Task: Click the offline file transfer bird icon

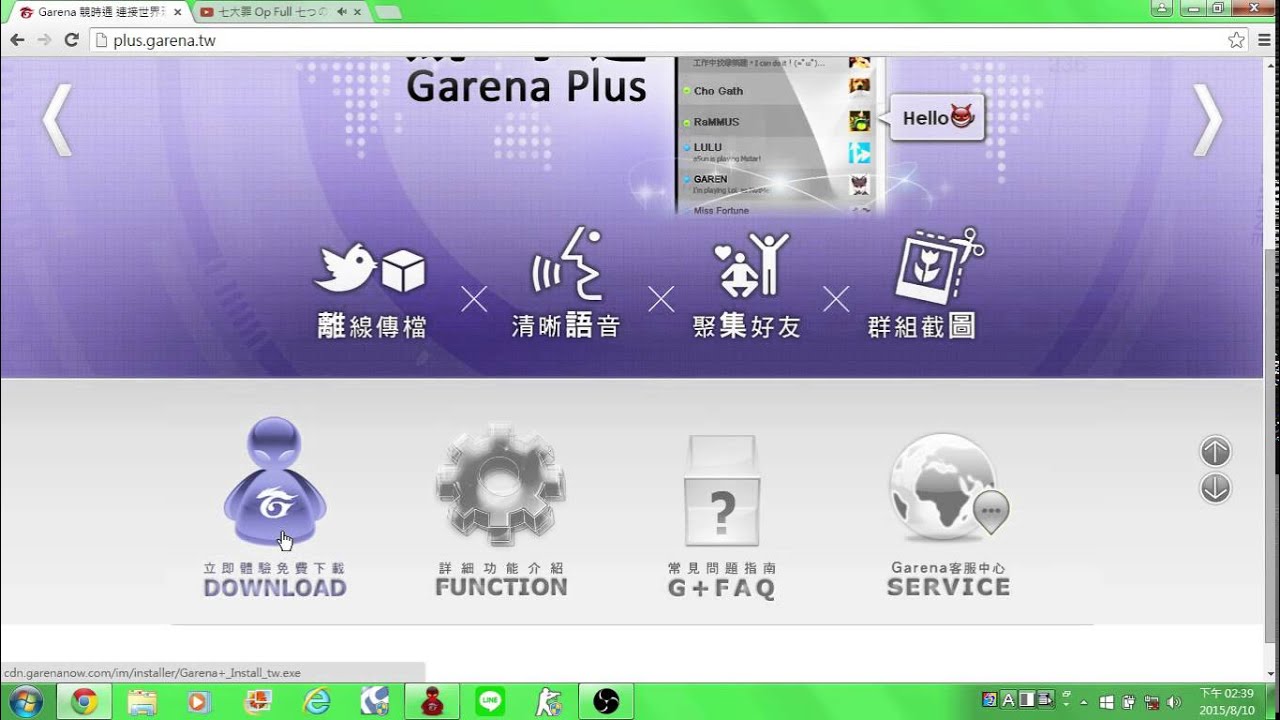Action: coord(370,270)
